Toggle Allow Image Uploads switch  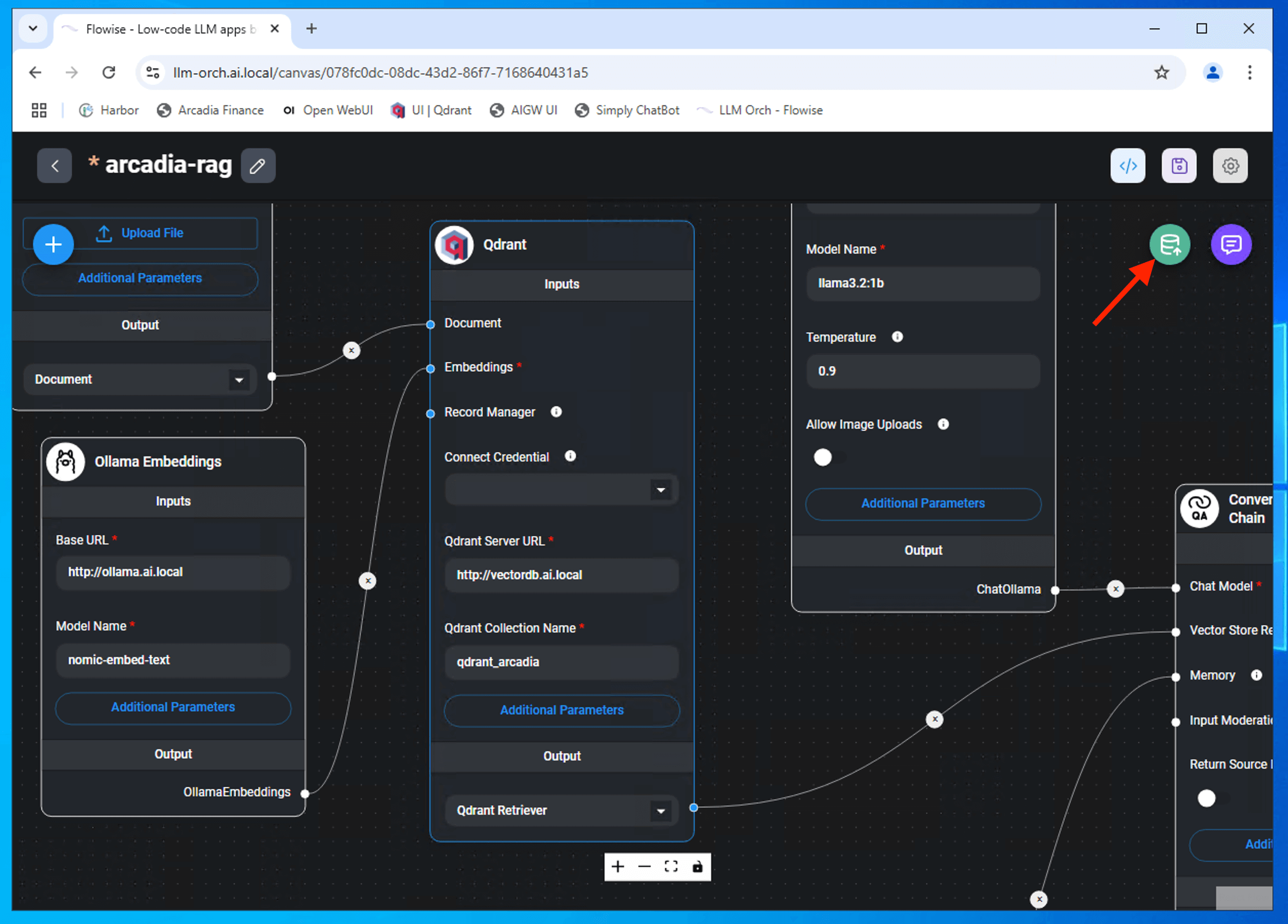coord(826,457)
